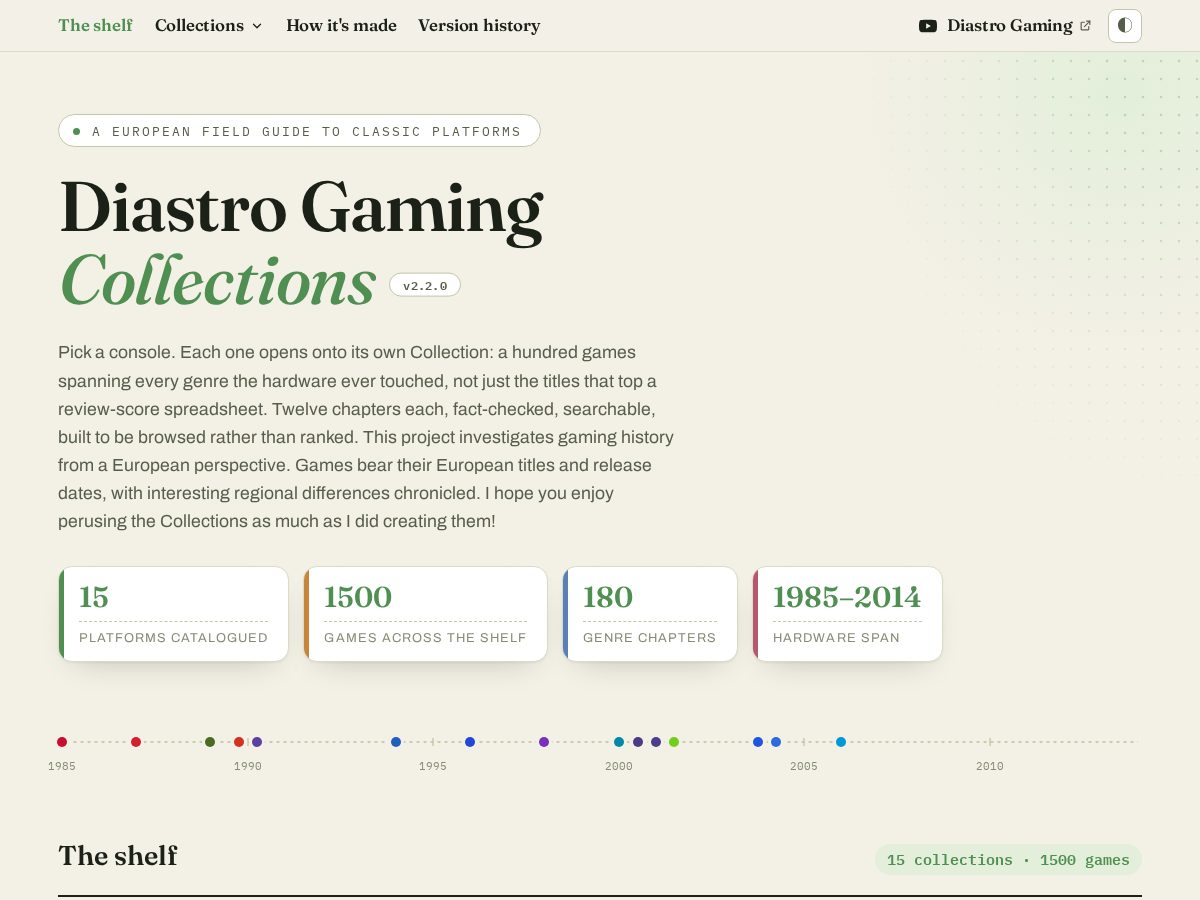Click the Diastro Gaming main heading
The image size is (1200, 900).
click(301, 209)
